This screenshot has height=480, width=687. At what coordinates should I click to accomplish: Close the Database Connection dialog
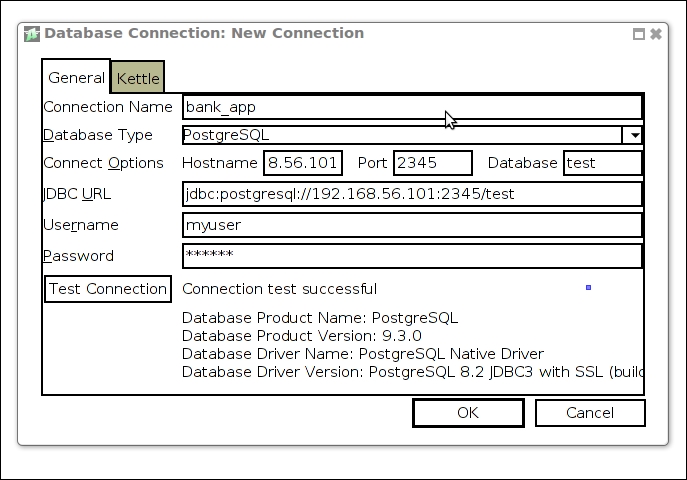click(656, 34)
